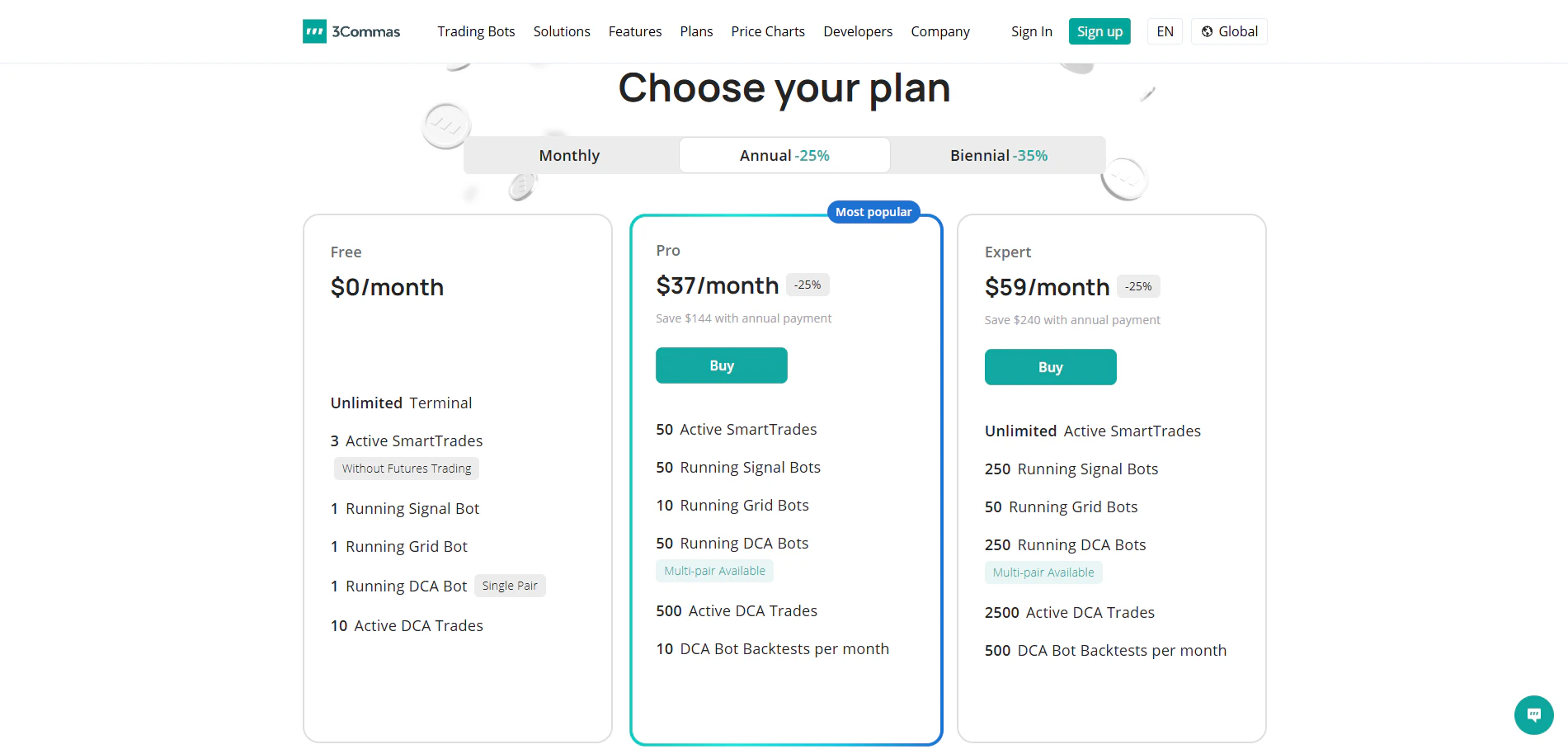This screenshot has width=1568, height=749.
Task: Select the Annual -25% billing option
Action: click(x=784, y=155)
